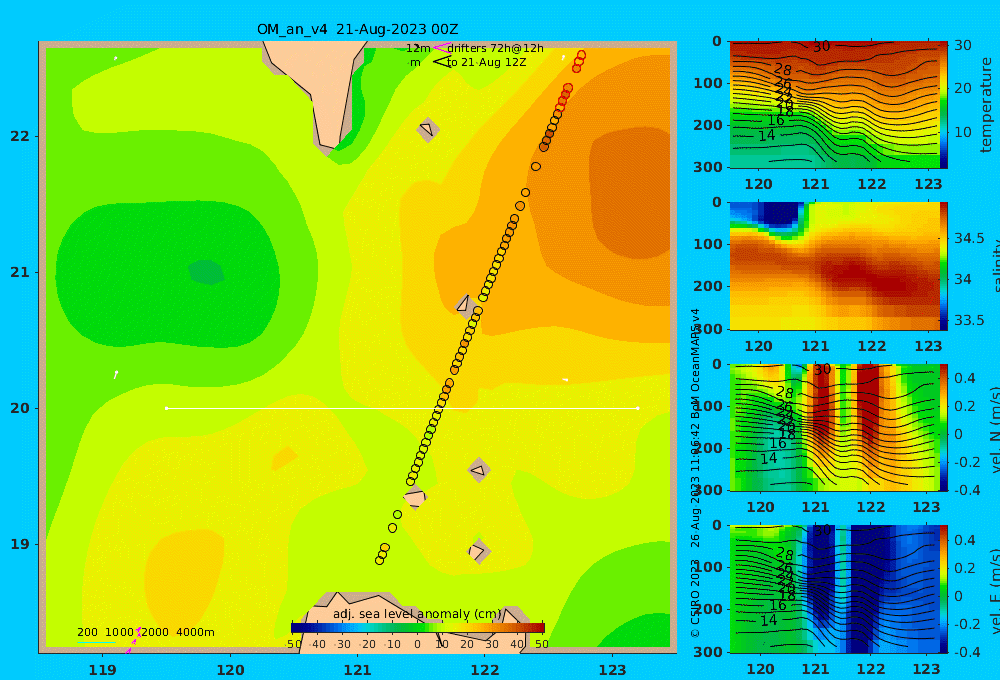Screen dimensions: 1000x680
Task: Click the 28 contour label in temperature panel
Action: point(783,70)
